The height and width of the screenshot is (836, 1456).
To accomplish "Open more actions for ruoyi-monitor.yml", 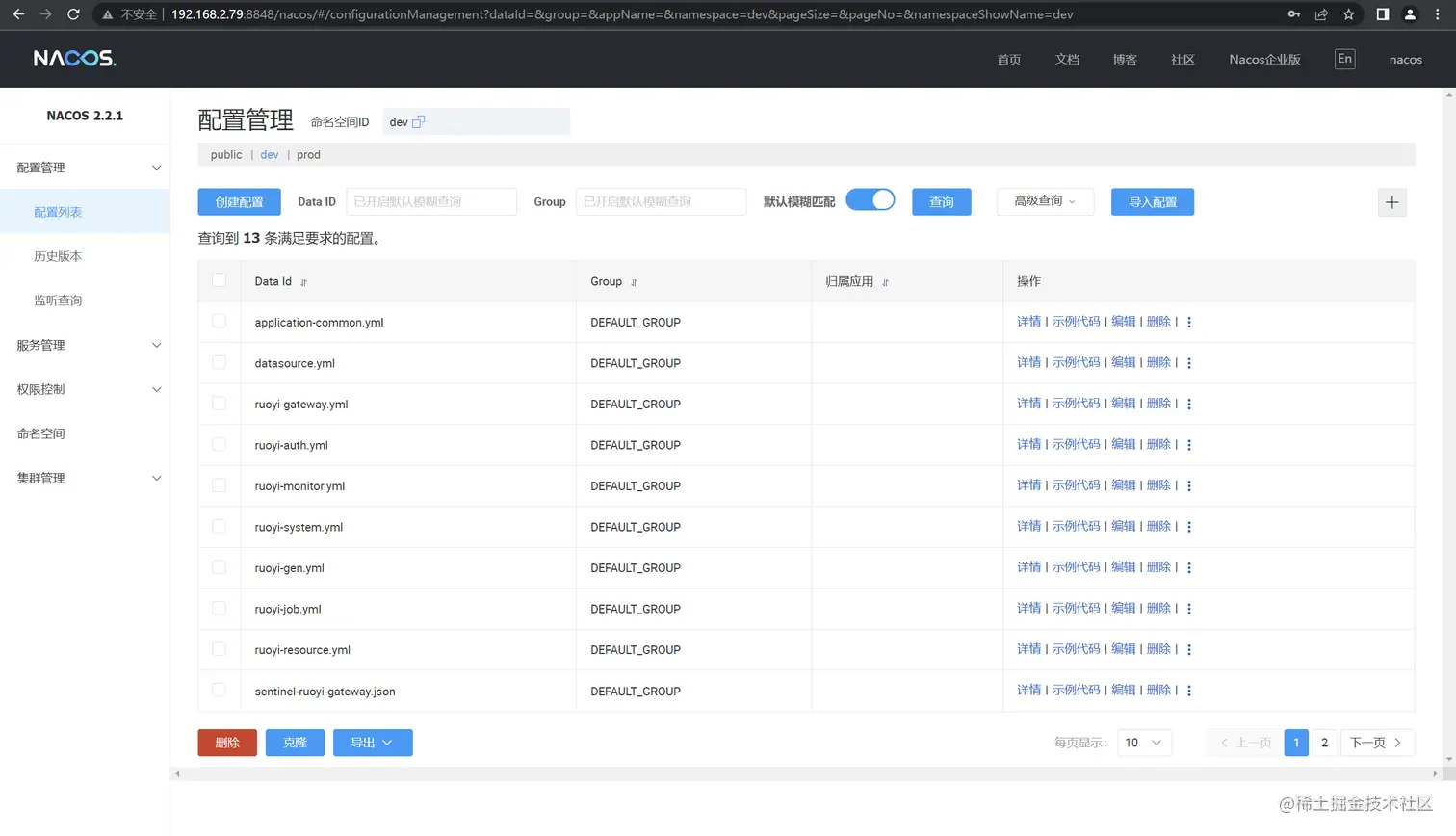I will tap(1189, 486).
